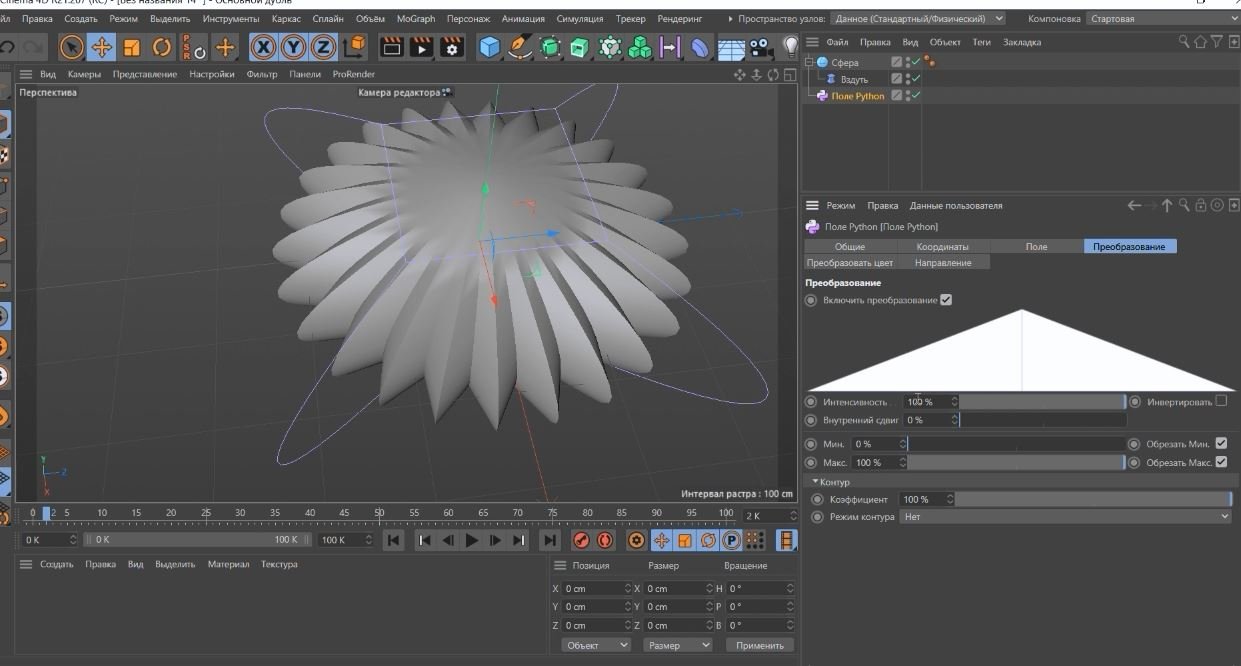Switch to the 'Поле' tab
1241x666 pixels.
pos(1036,246)
